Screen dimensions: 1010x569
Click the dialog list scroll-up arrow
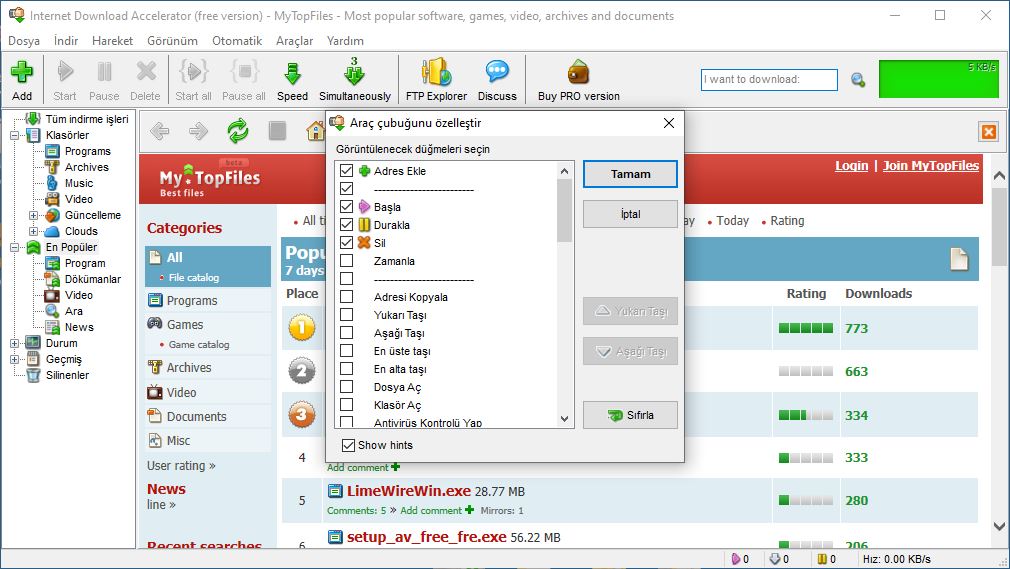coord(564,171)
